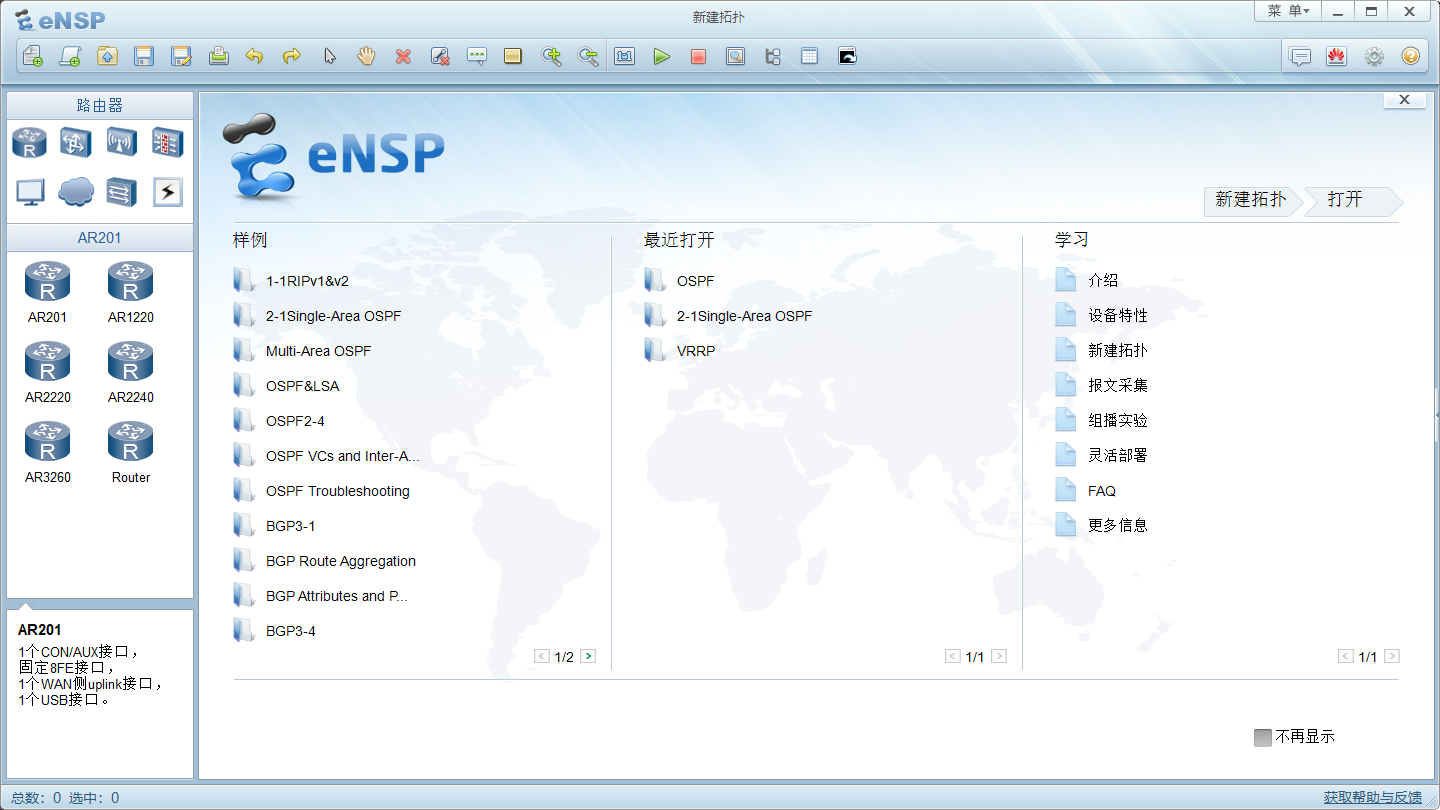The height and width of the screenshot is (810, 1440).
Task: Pick the AR1220 router device
Action: tap(130, 292)
